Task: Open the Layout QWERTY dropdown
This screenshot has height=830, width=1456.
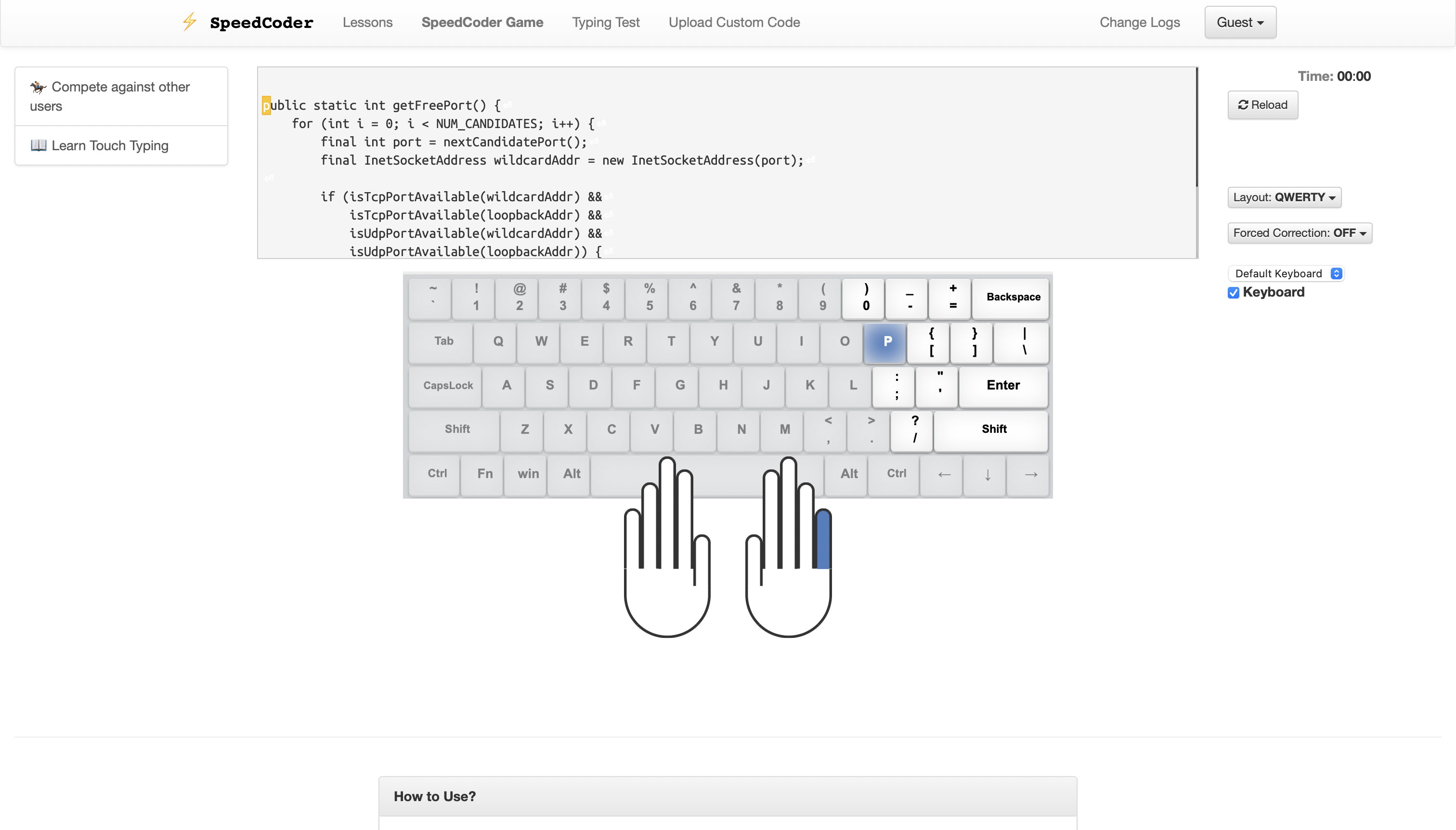Action: click(1285, 197)
